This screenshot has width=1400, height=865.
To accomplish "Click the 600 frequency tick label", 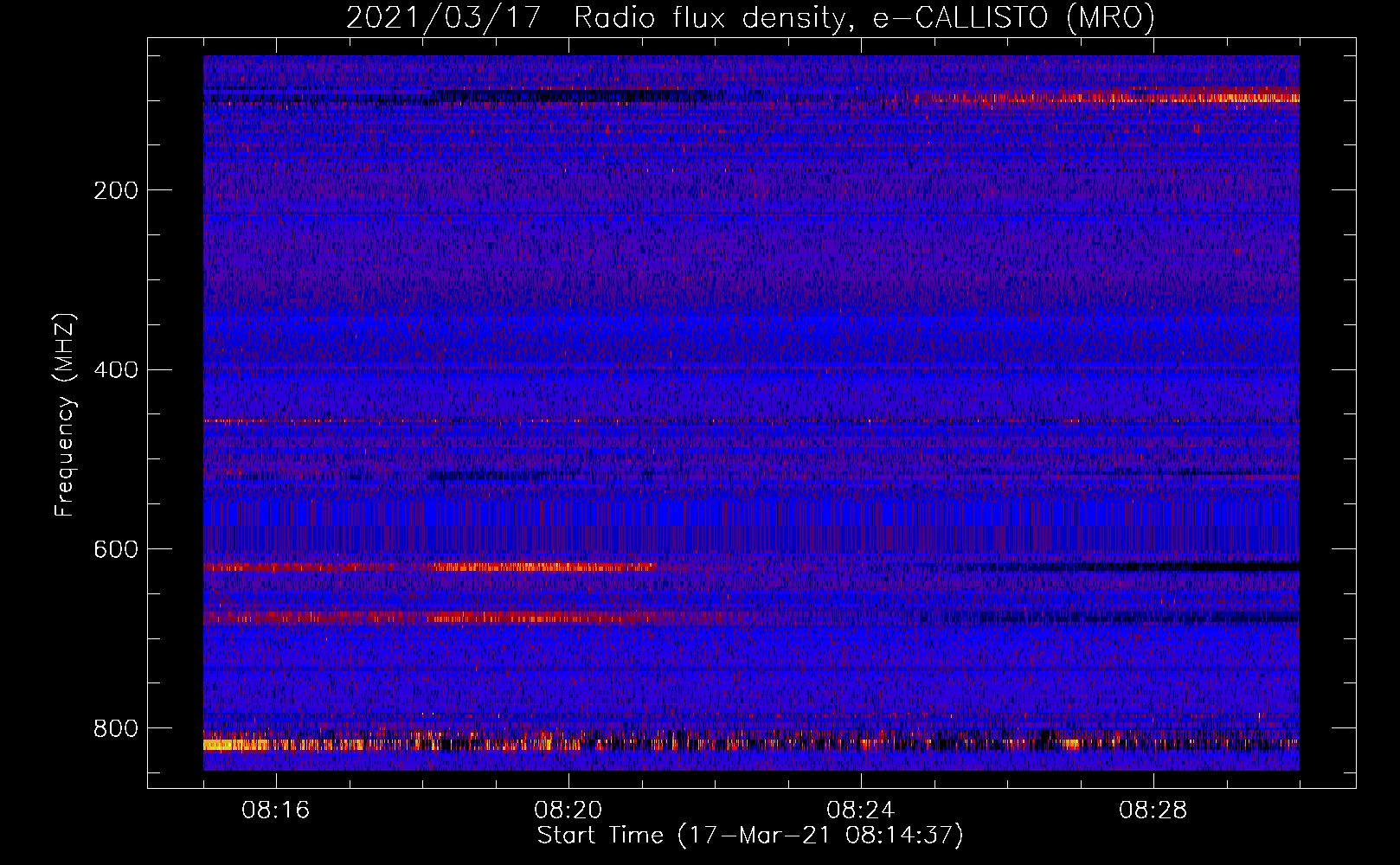I will [116, 550].
